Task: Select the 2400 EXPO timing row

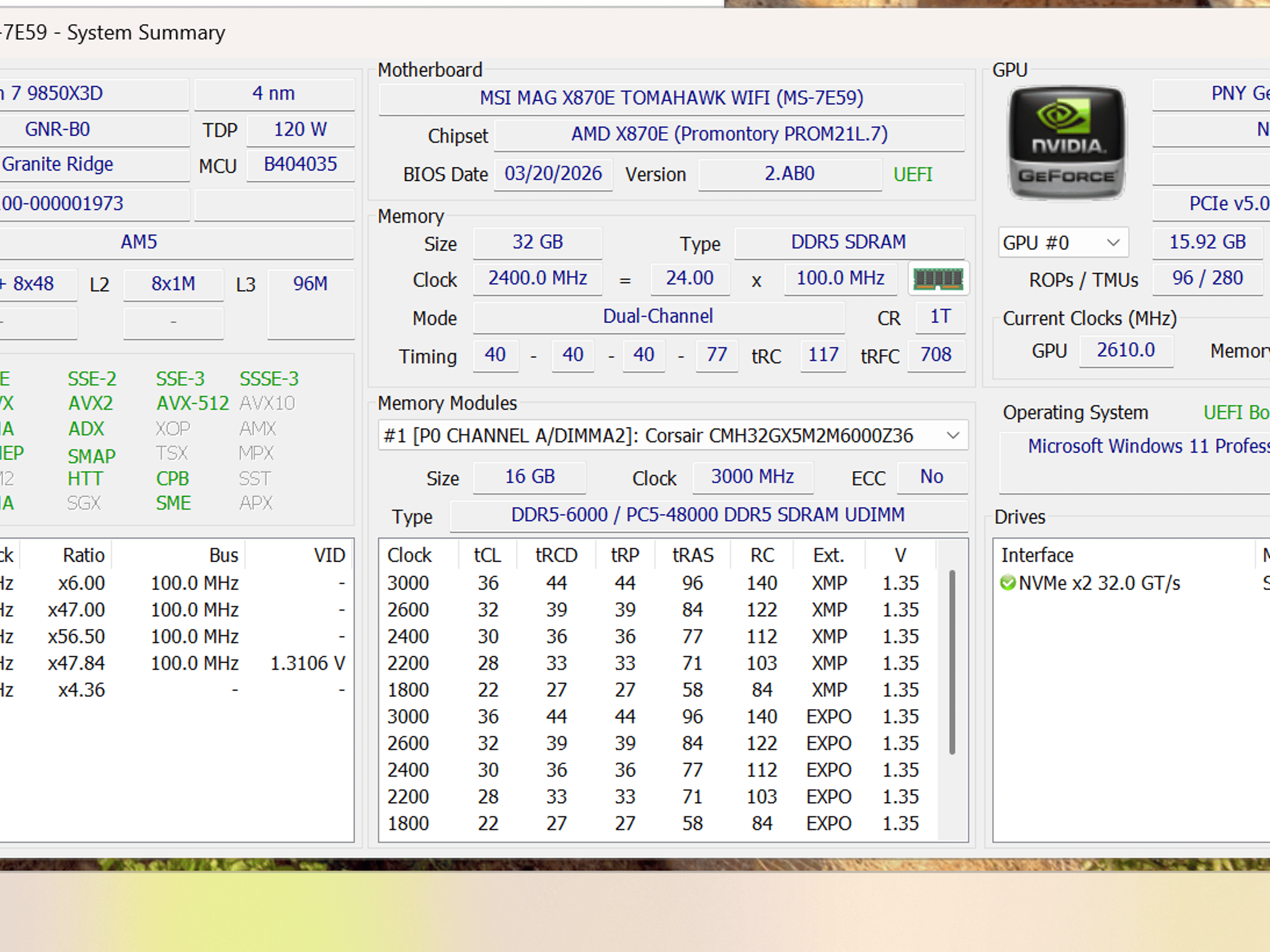Action: (x=659, y=770)
